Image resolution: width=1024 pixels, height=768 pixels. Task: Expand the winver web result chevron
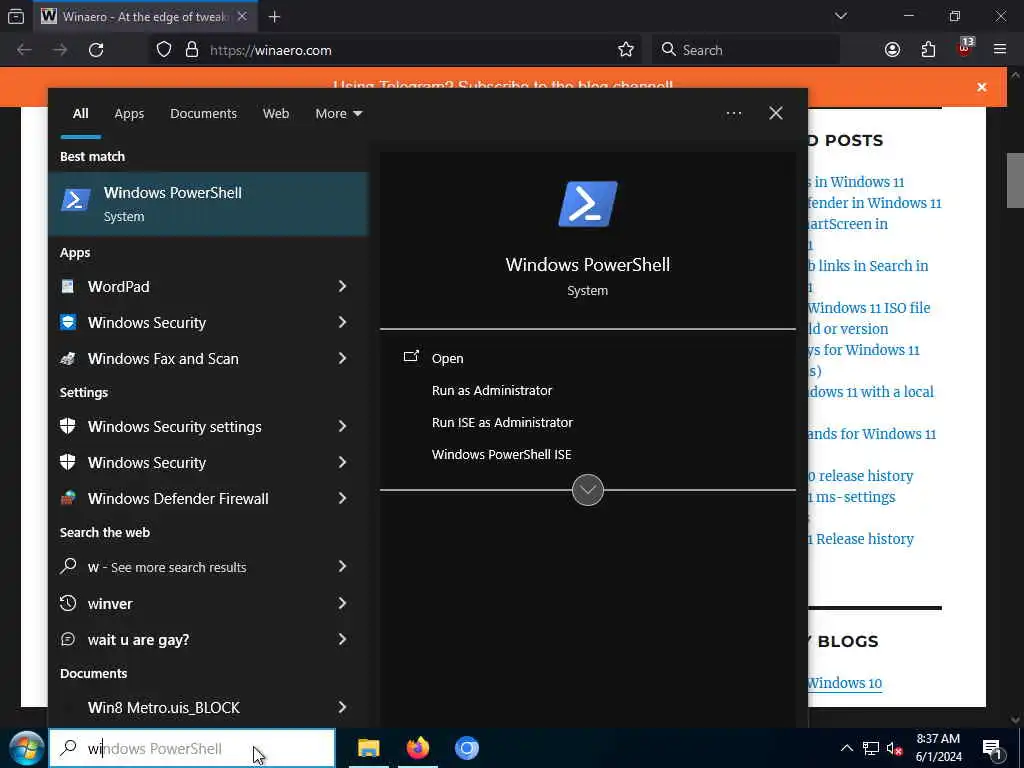click(x=342, y=603)
